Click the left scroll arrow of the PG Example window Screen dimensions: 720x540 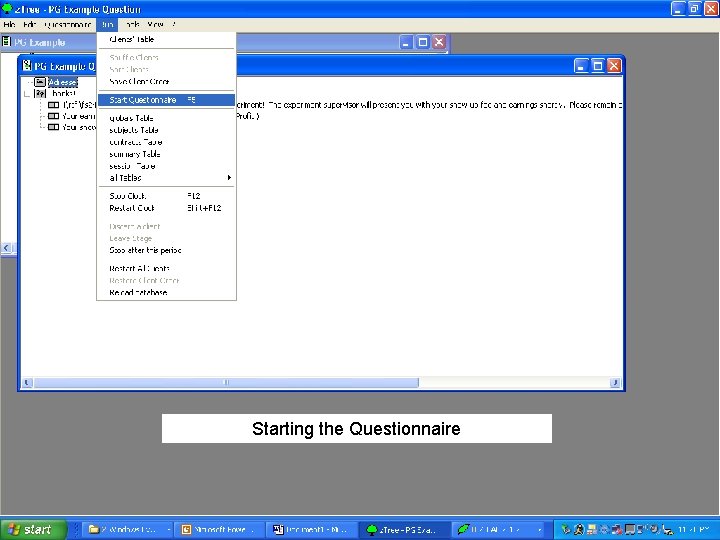(6, 248)
